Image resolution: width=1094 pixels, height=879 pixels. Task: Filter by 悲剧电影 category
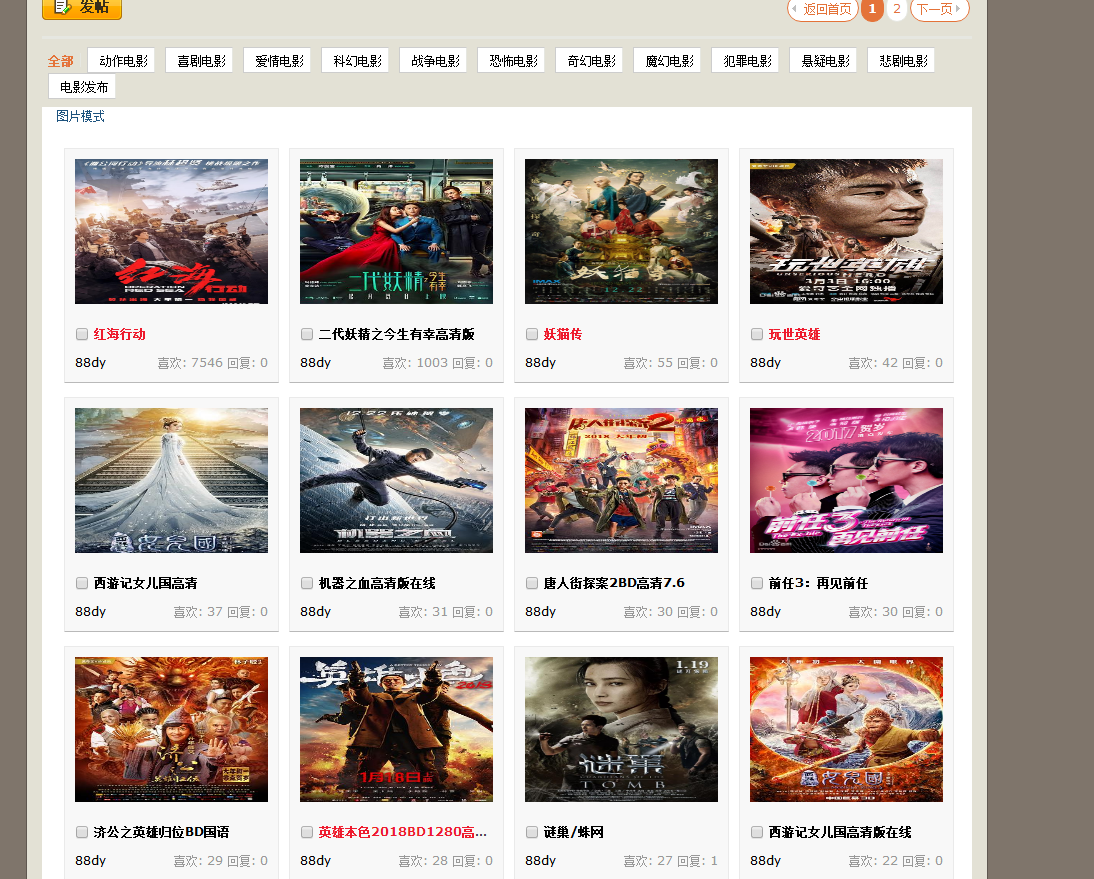coord(903,61)
